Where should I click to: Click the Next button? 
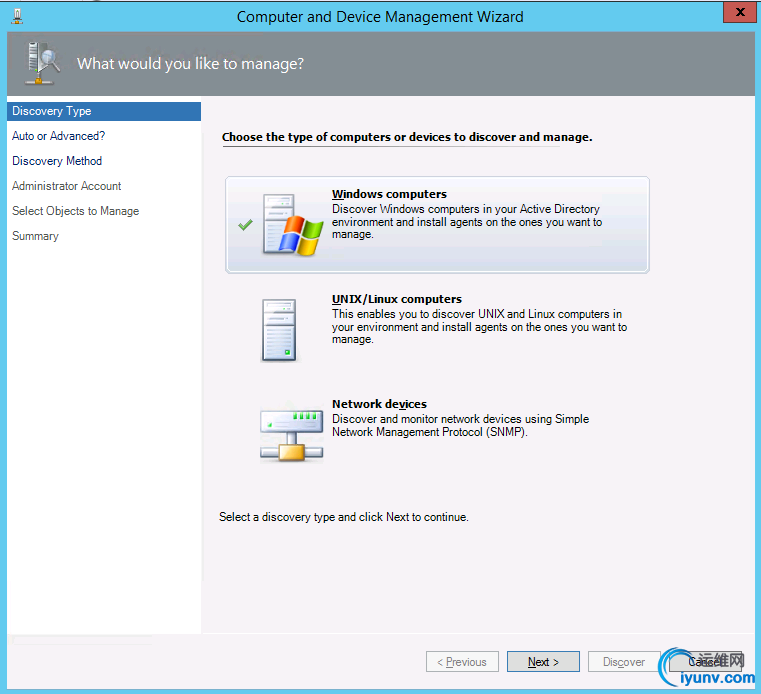543,662
